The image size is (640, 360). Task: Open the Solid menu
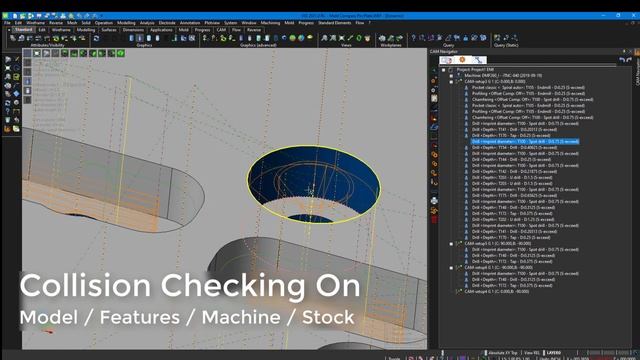click(86, 23)
